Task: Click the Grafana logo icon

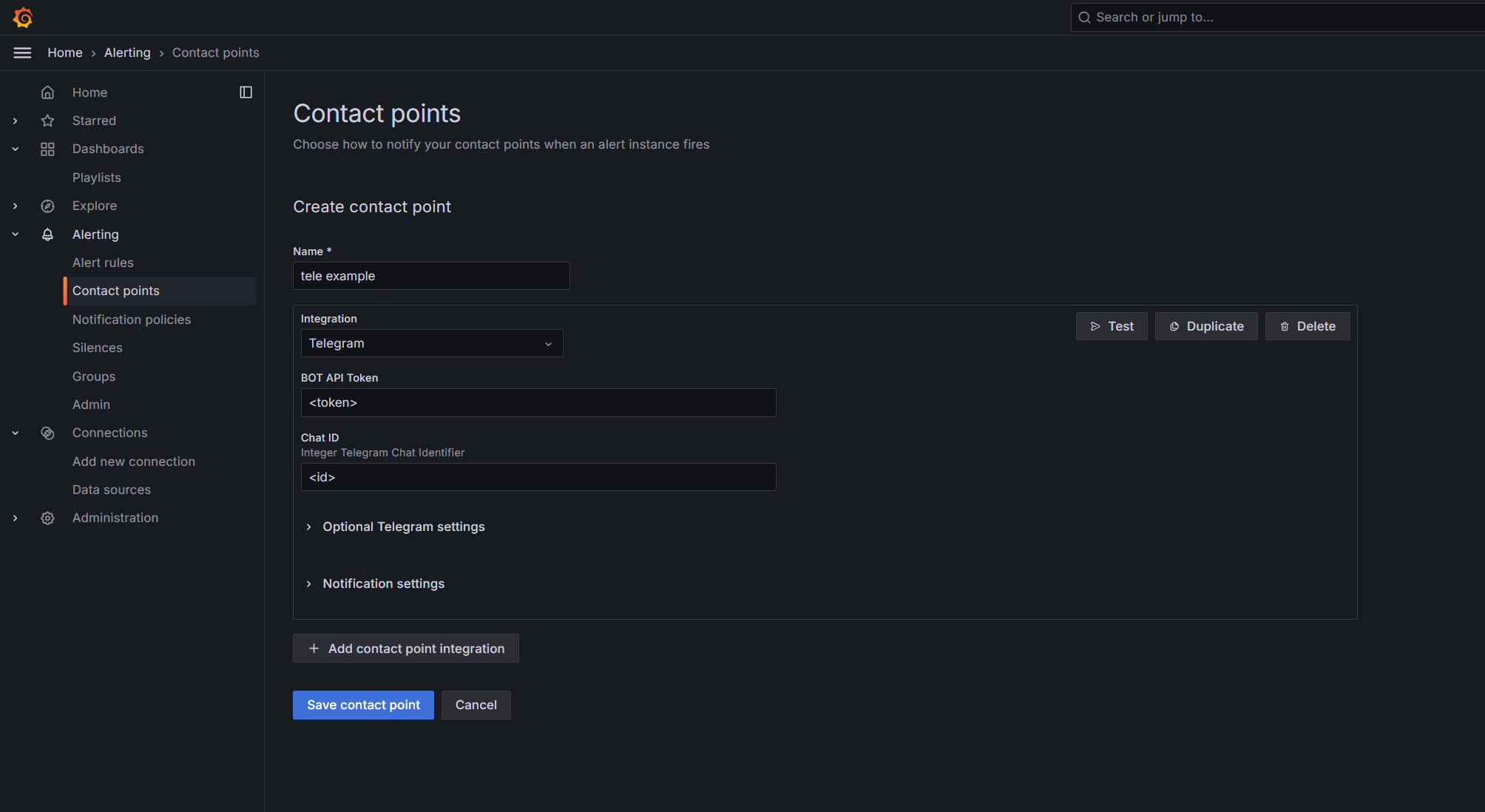Action: [23, 17]
